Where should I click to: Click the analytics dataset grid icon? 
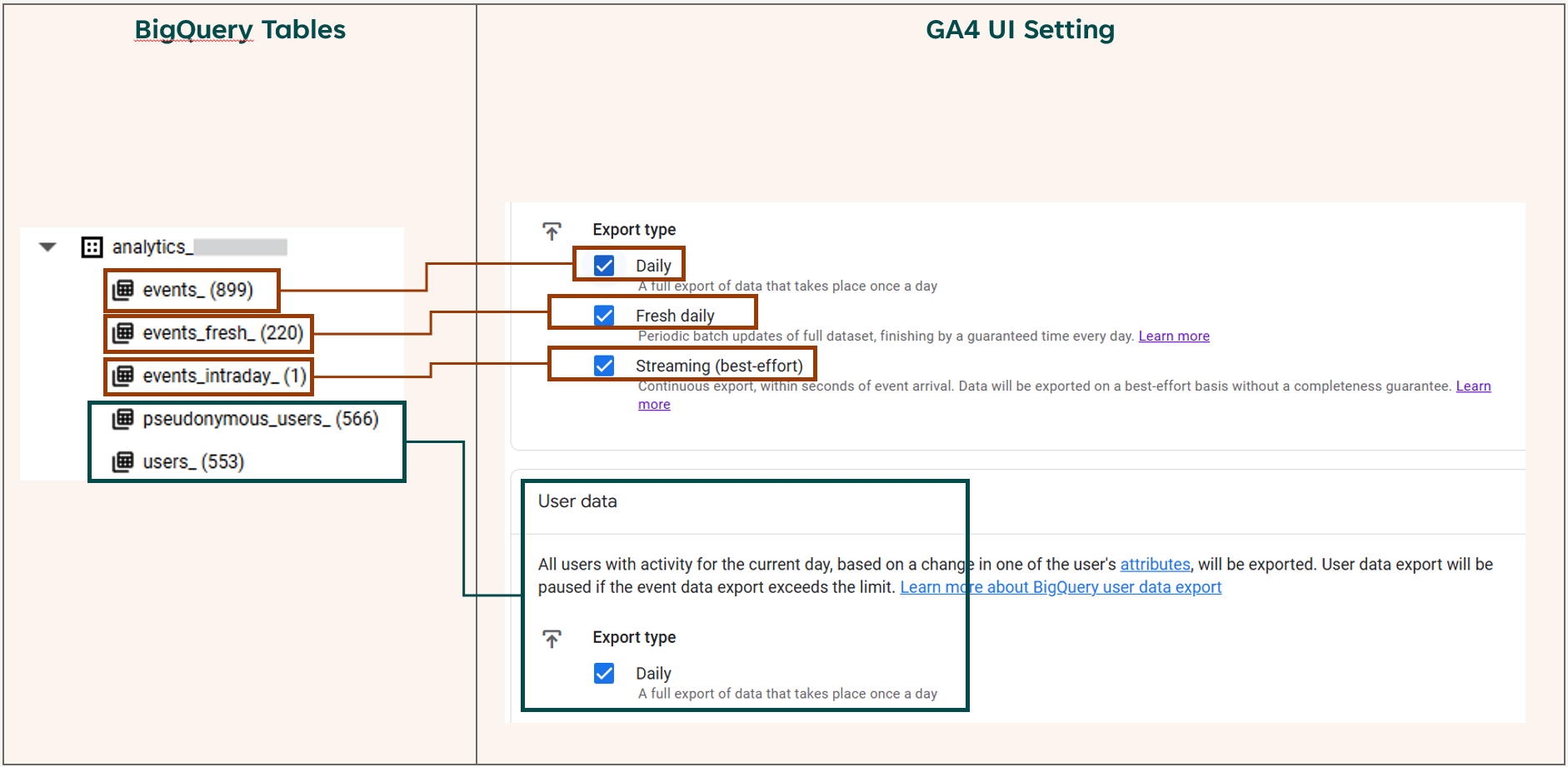92,247
